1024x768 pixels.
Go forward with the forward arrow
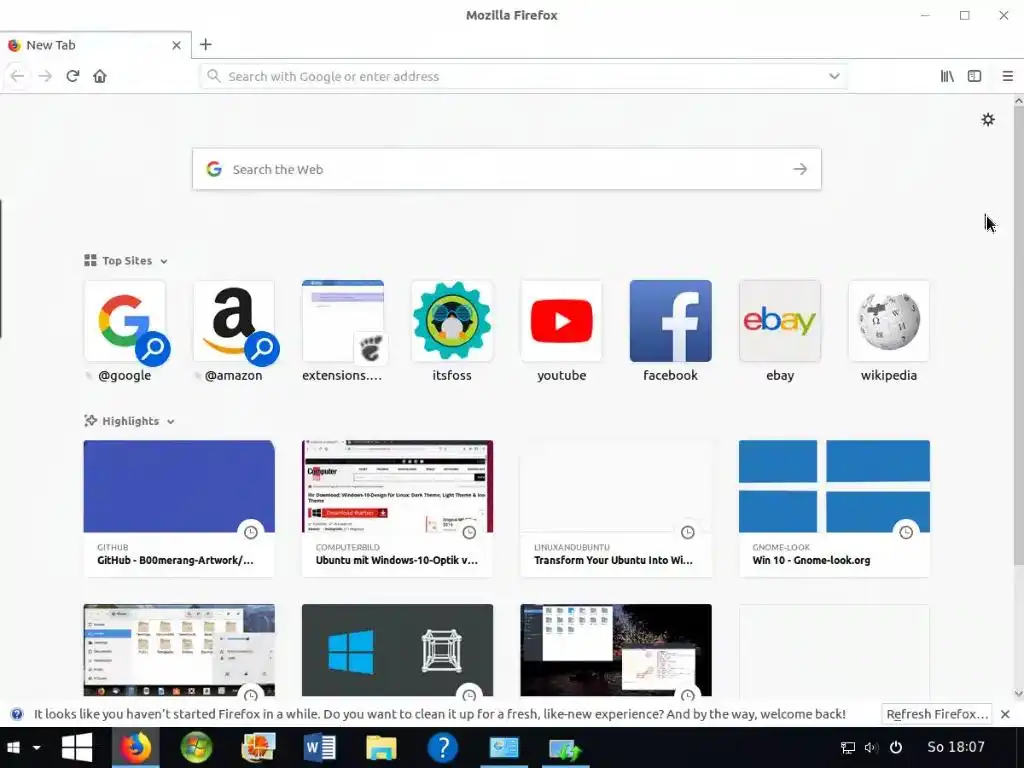coord(45,76)
